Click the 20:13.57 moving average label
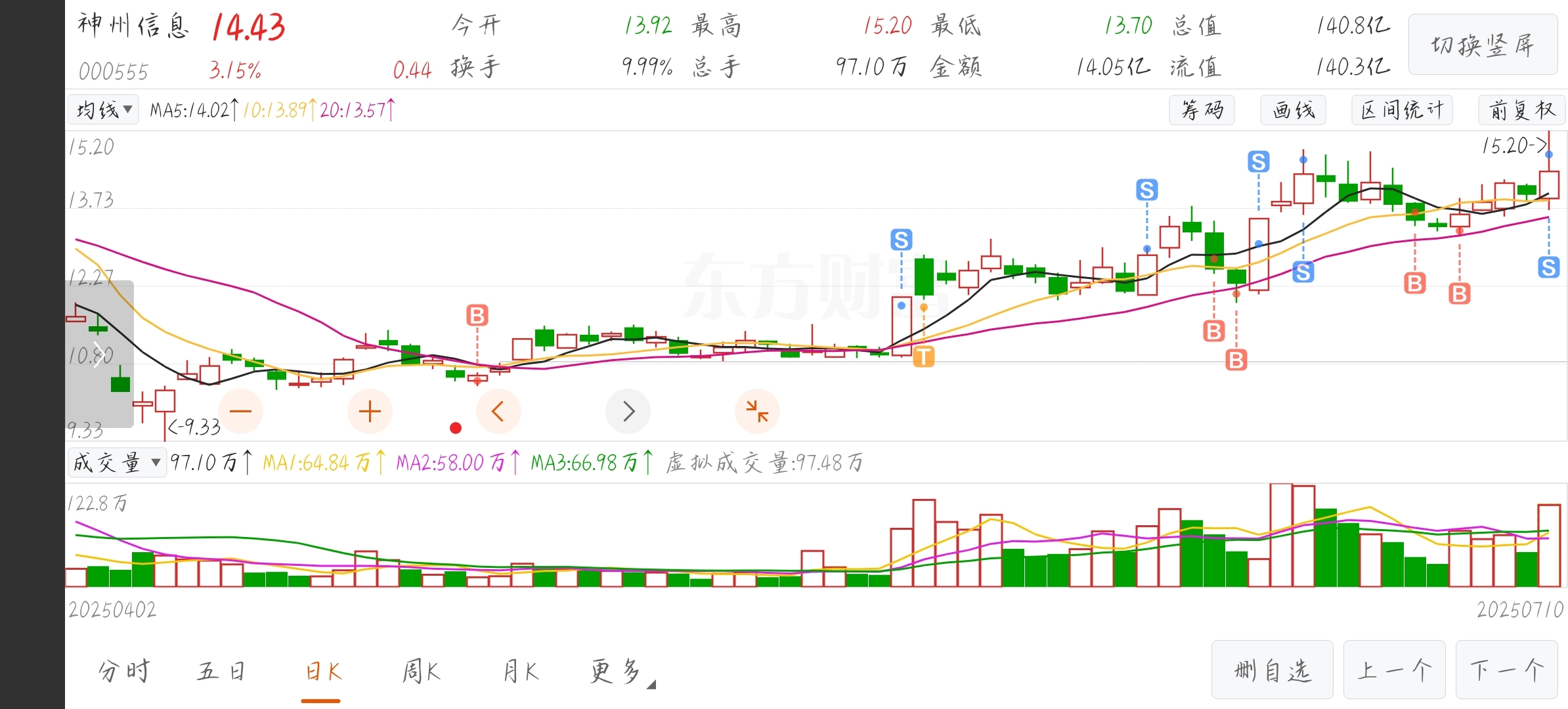Viewport: 1568px width, 709px height. [x=357, y=110]
